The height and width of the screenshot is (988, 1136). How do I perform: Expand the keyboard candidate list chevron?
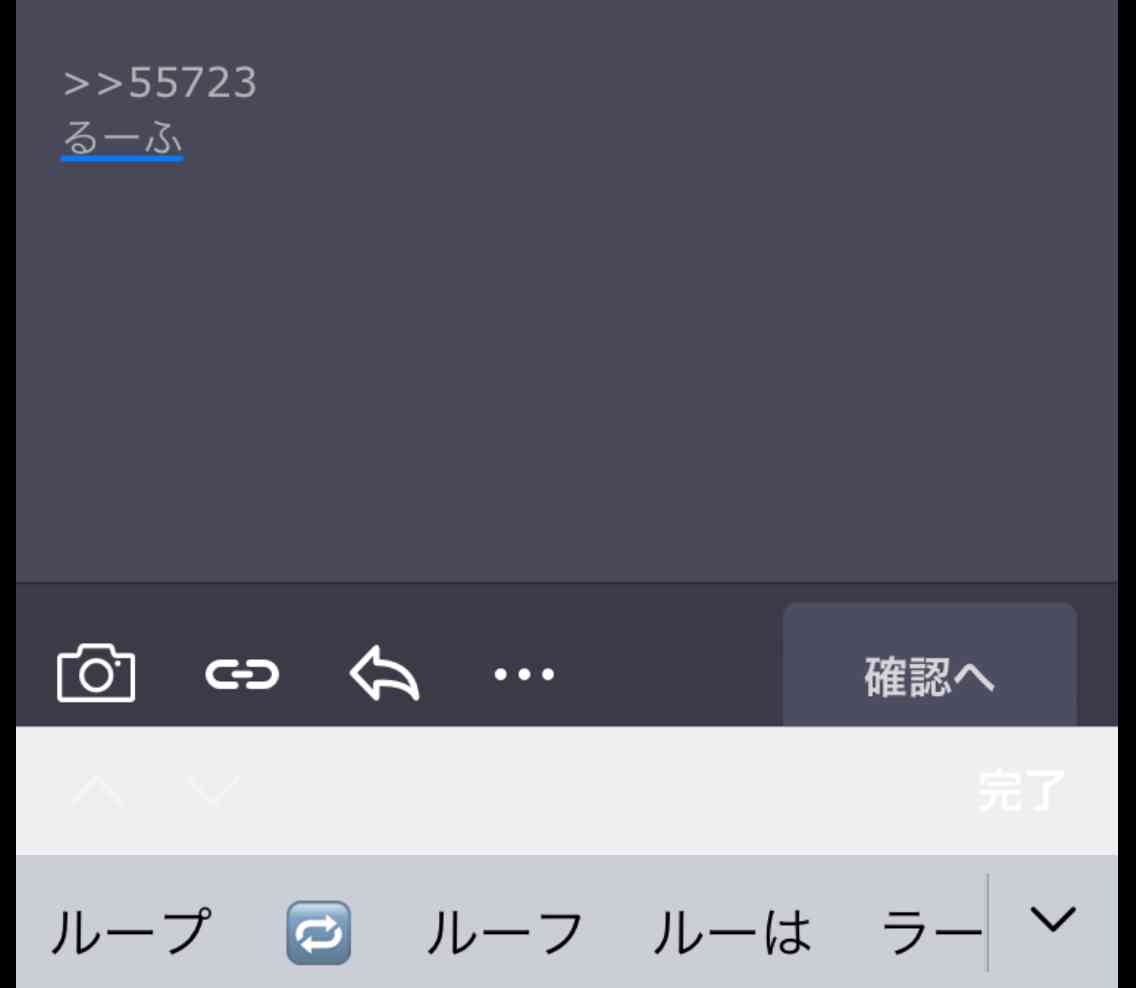point(1053,920)
